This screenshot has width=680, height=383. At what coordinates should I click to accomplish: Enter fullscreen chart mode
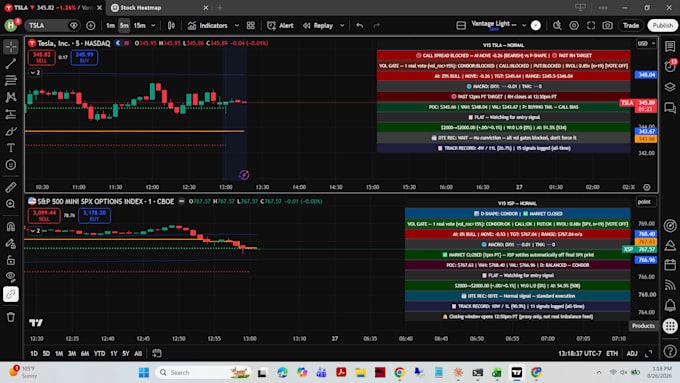[x=591, y=26]
